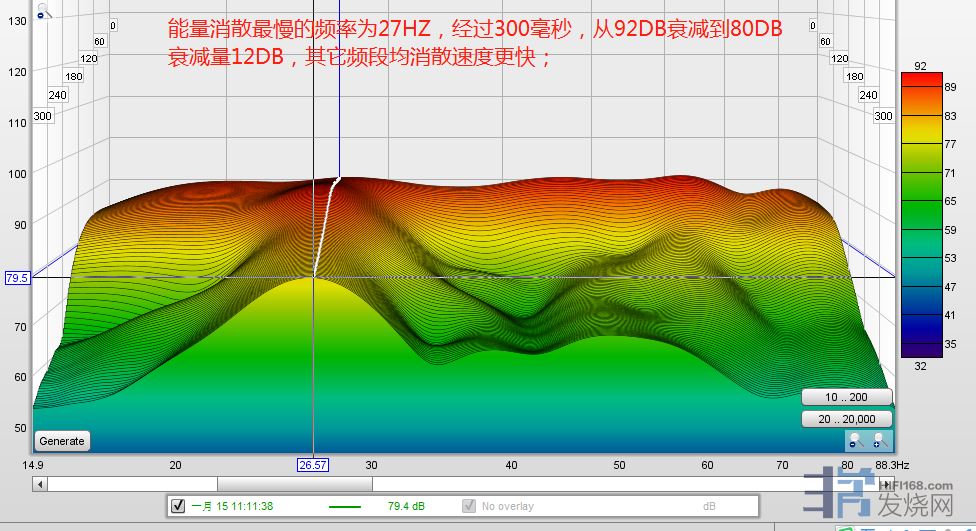
Task: Click the Generate button
Action: click(62, 440)
